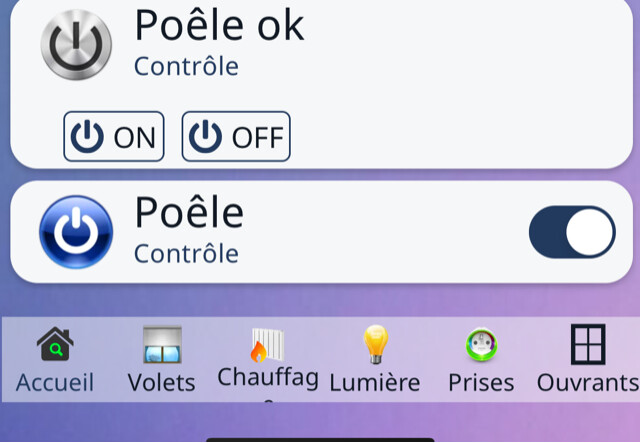This screenshot has height=443, width=641.
Task: Open the Volets tab label
Action: (162, 382)
